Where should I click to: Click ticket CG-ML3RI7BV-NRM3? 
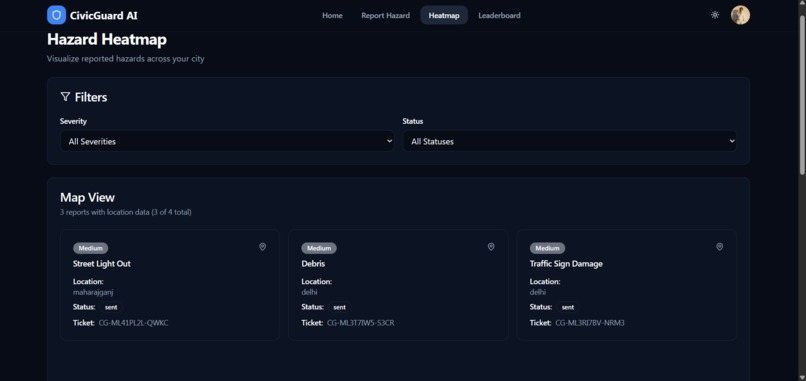[590, 323]
